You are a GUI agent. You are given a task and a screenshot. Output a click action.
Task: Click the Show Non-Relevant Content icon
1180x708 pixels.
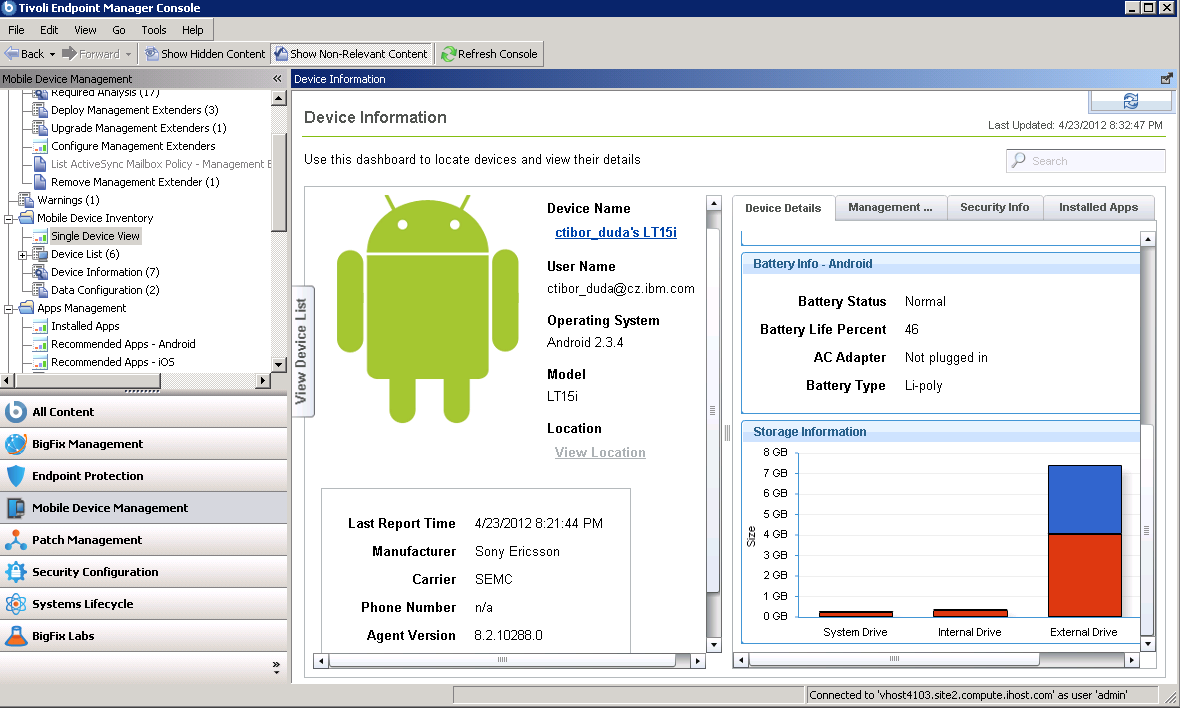pos(281,53)
